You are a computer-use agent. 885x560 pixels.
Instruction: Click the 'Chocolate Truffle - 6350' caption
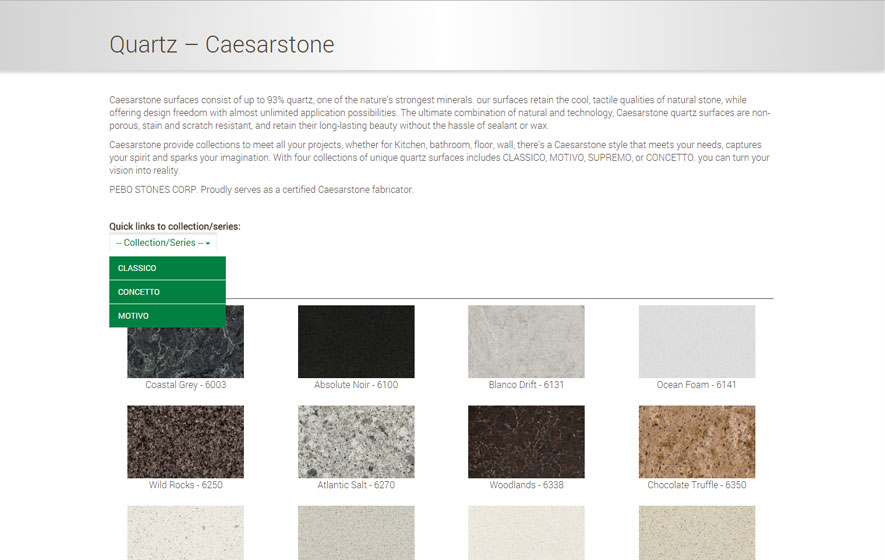tap(696, 484)
